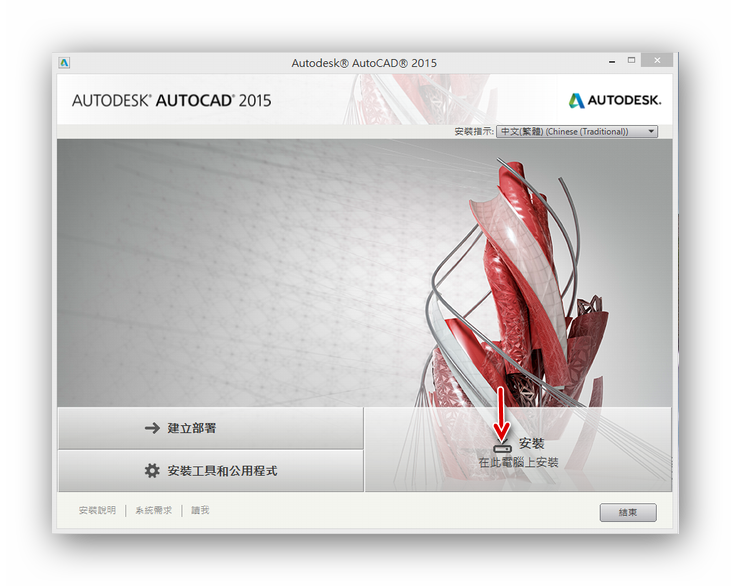Click the title text Autodesk® AutoCAD® 2015
This screenshot has width=731, height=586.
[x=364, y=63]
